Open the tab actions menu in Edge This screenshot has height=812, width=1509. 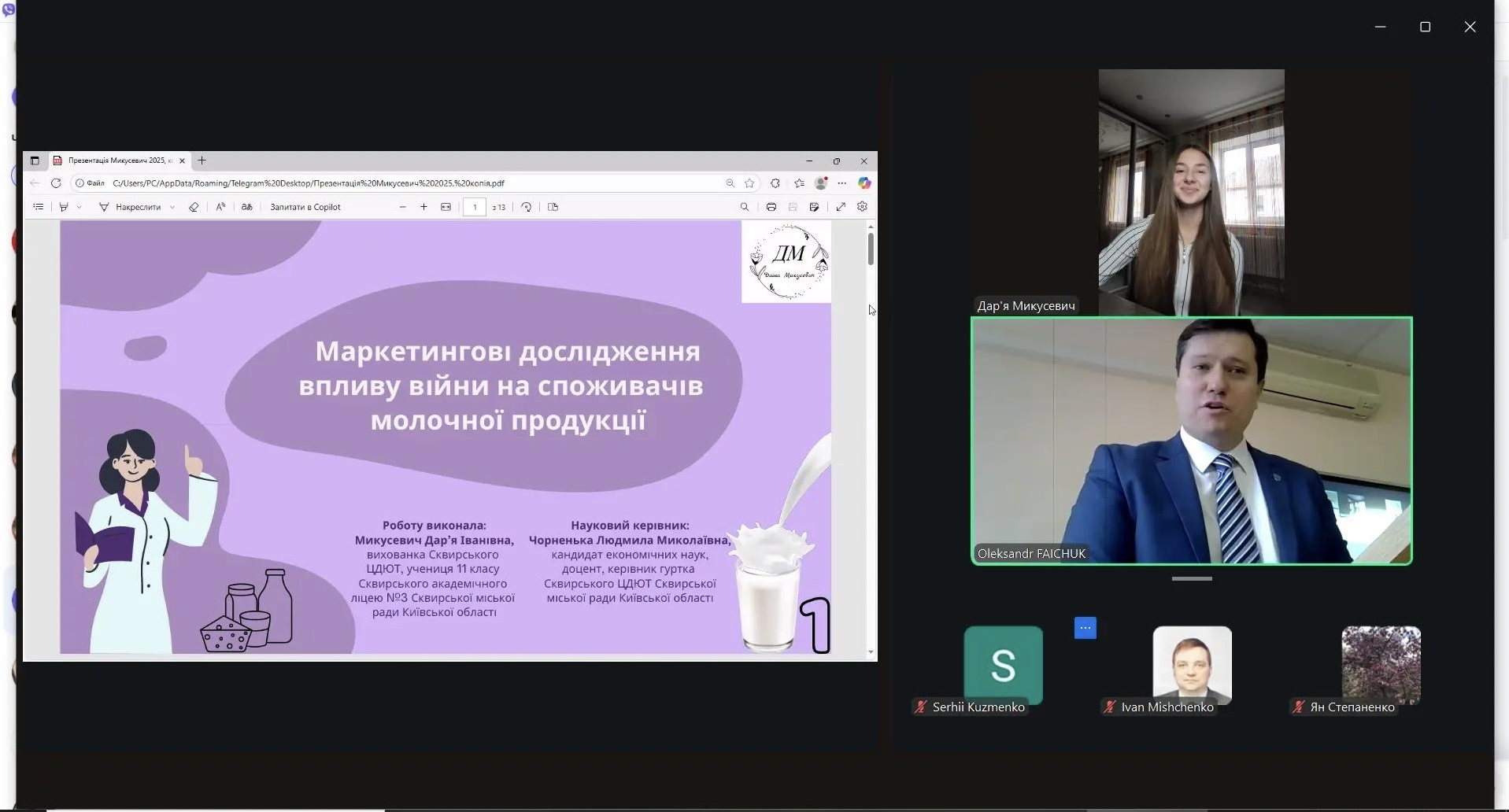pos(35,161)
